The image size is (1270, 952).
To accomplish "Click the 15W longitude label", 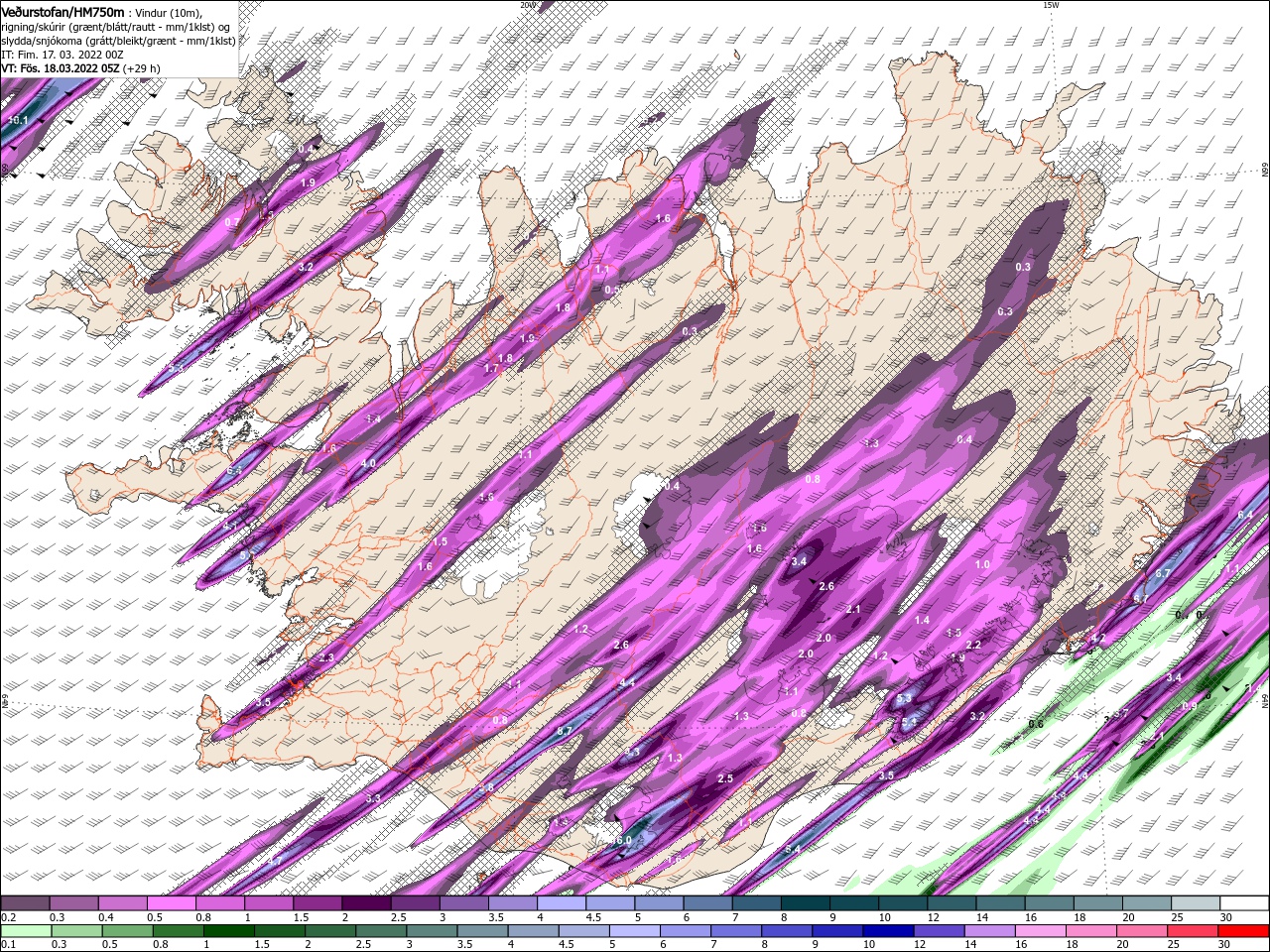I will 1051,5.
